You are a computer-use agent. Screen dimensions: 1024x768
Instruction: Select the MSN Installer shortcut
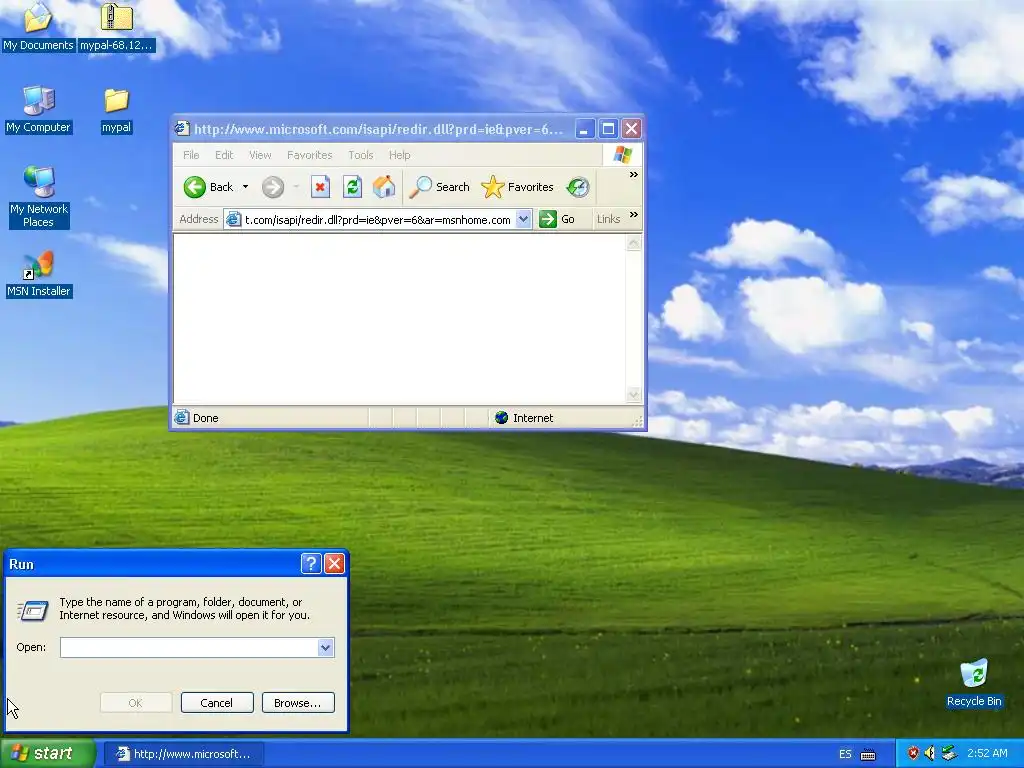(x=39, y=274)
